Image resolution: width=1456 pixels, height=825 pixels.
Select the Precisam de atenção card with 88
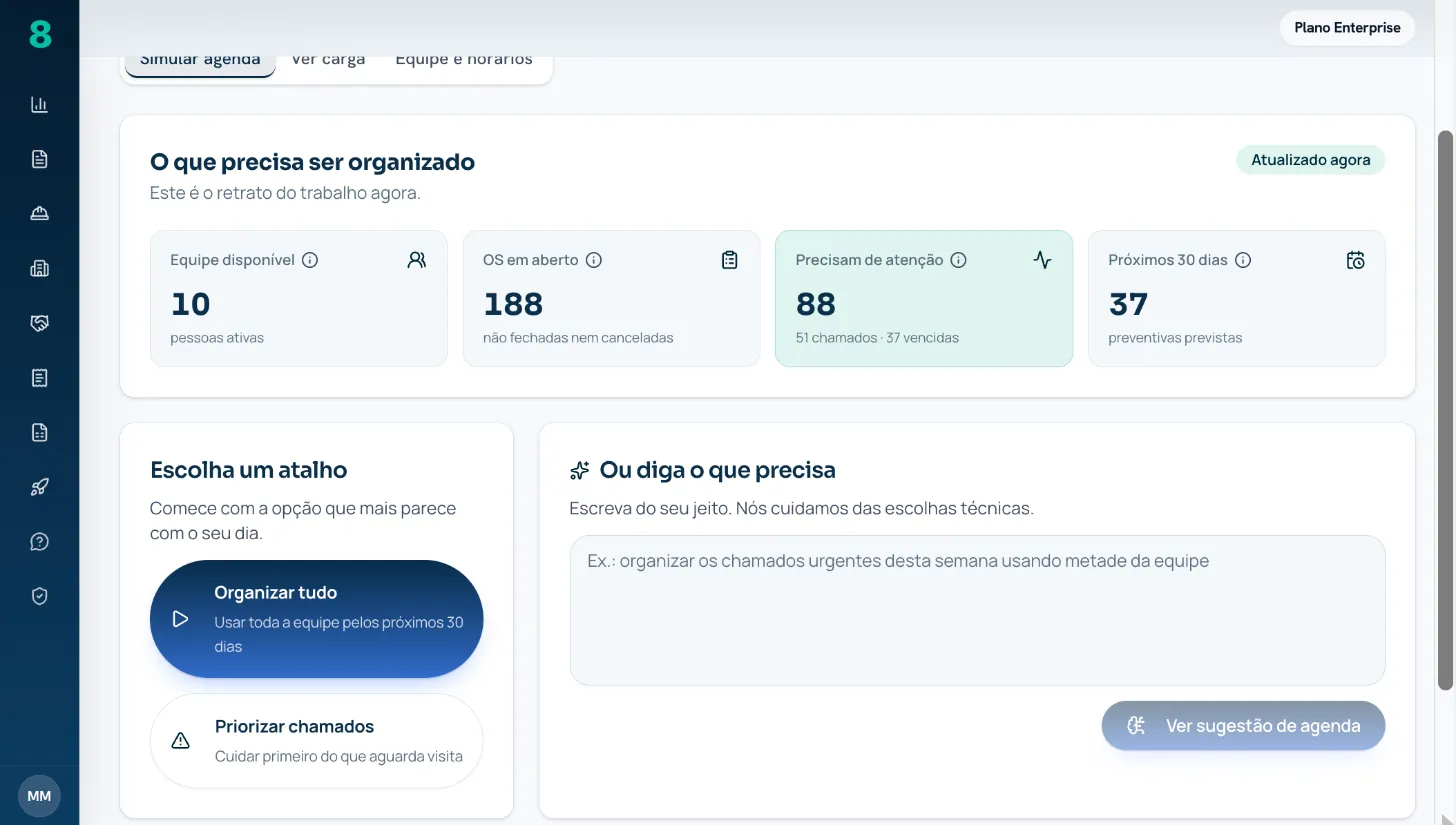(923, 298)
